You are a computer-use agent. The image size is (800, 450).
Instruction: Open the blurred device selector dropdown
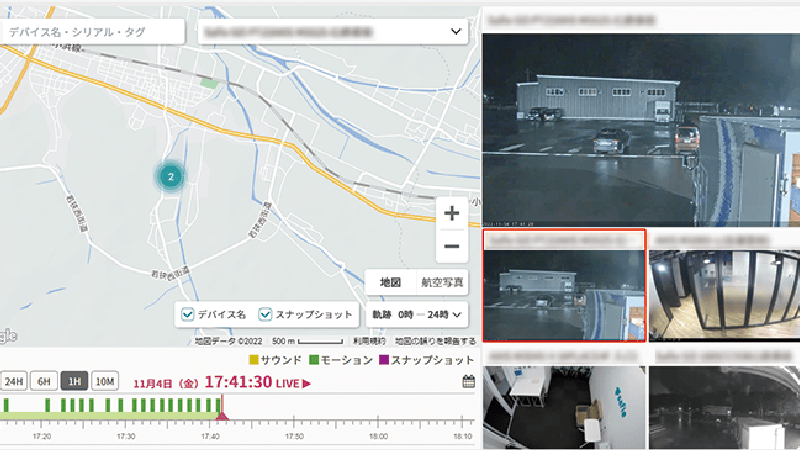tap(333, 32)
